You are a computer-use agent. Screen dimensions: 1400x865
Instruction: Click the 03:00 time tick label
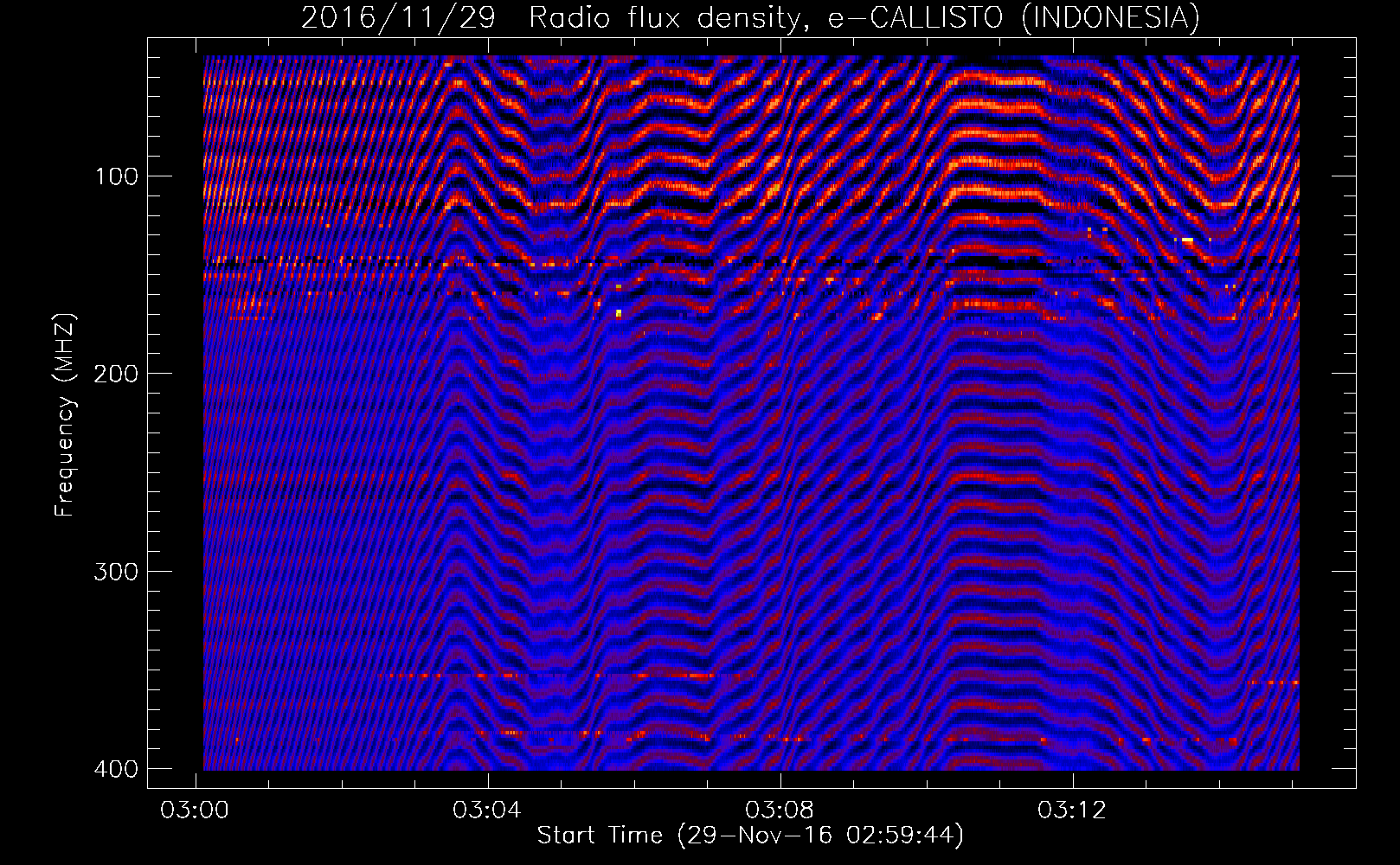[x=196, y=811]
